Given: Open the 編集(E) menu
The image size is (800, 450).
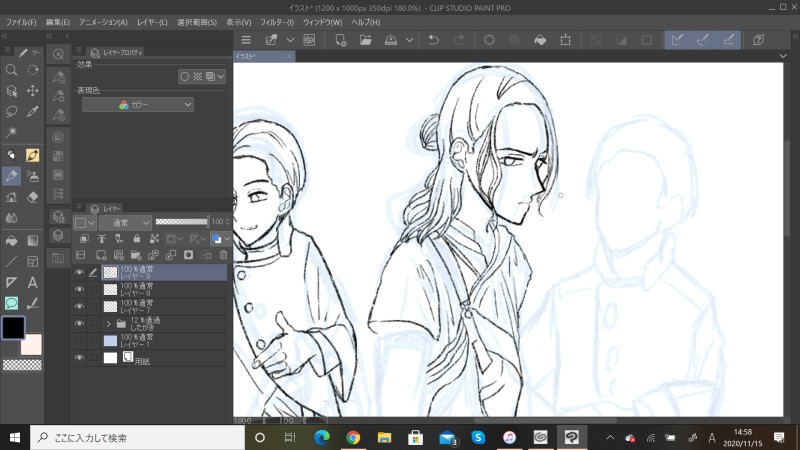Looking at the screenshot, I should click(x=57, y=22).
